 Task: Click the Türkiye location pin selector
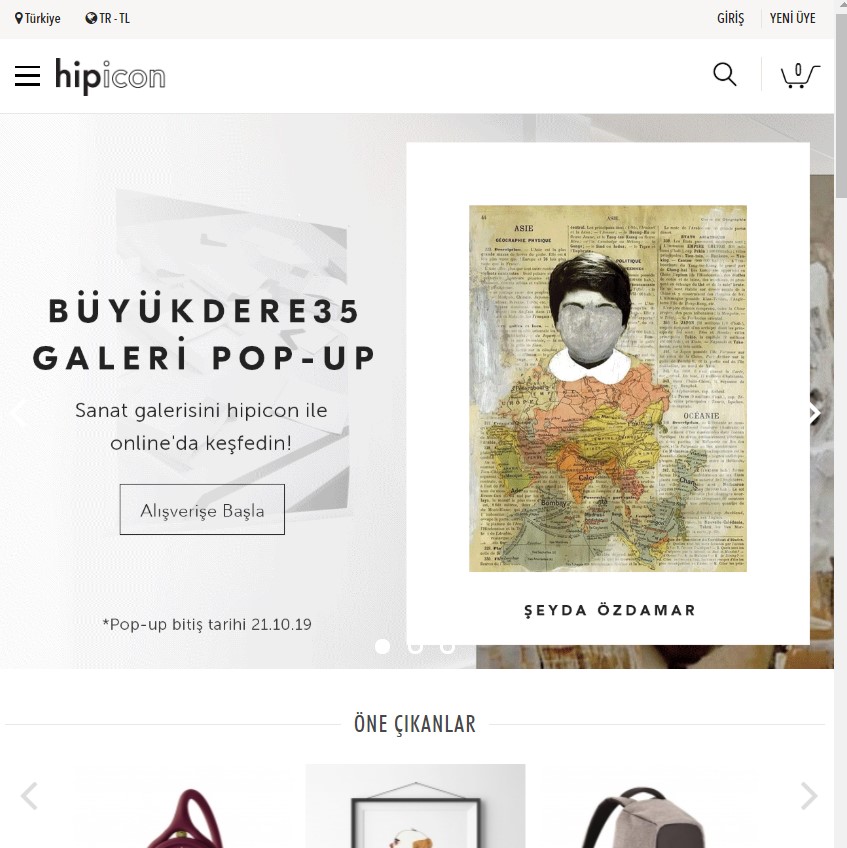pyautogui.click(x=37, y=18)
